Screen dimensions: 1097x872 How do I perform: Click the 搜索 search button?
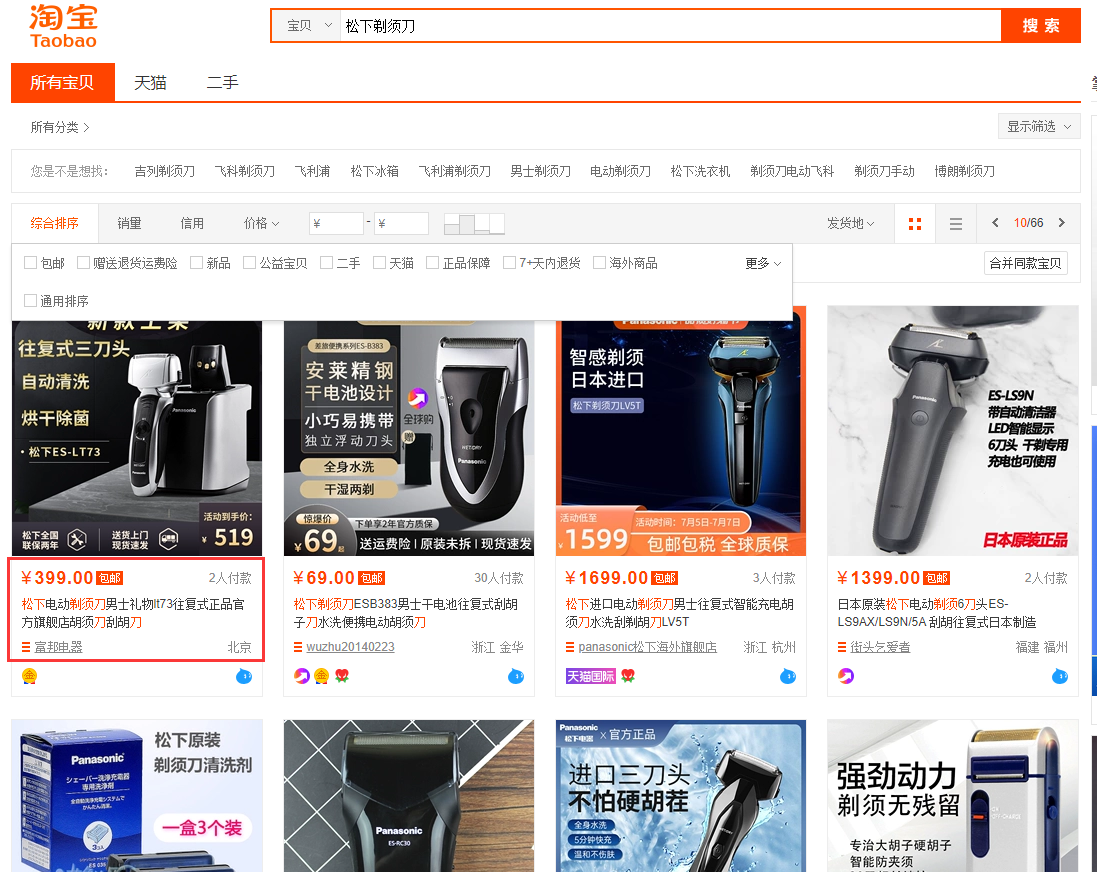(x=1040, y=26)
